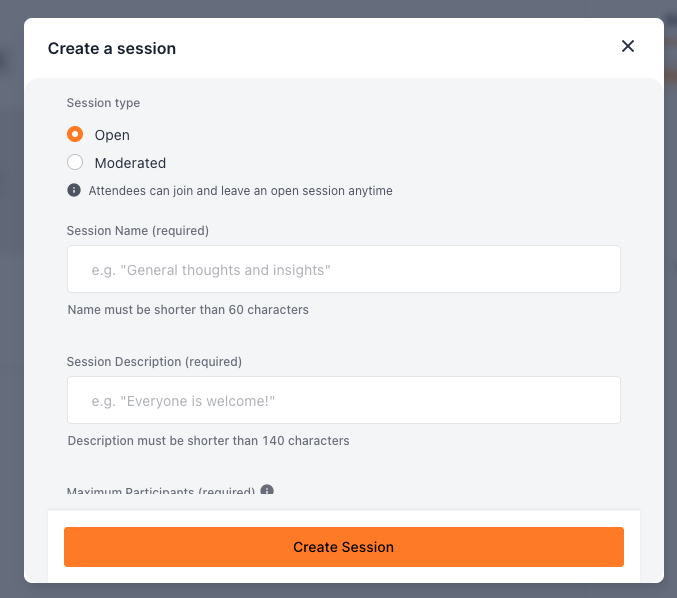Viewport: 677px width, 598px height.
Task: Click the dimmed backdrop left of the dialog
Action: point(12,302)
